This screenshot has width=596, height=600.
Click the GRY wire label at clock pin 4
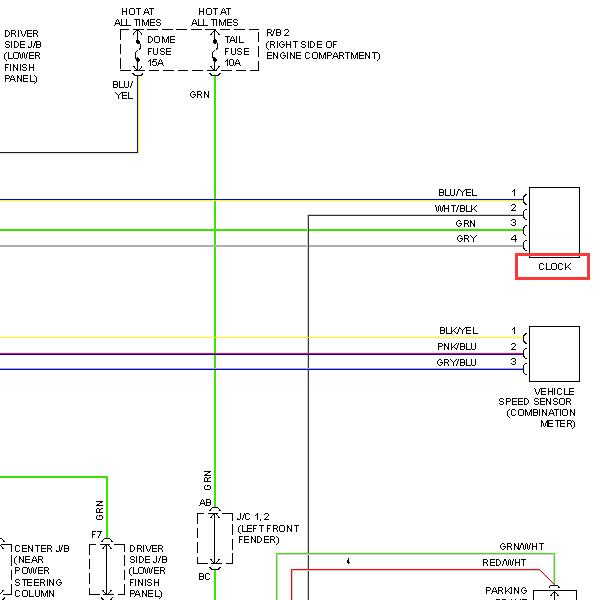pos(467,239)
